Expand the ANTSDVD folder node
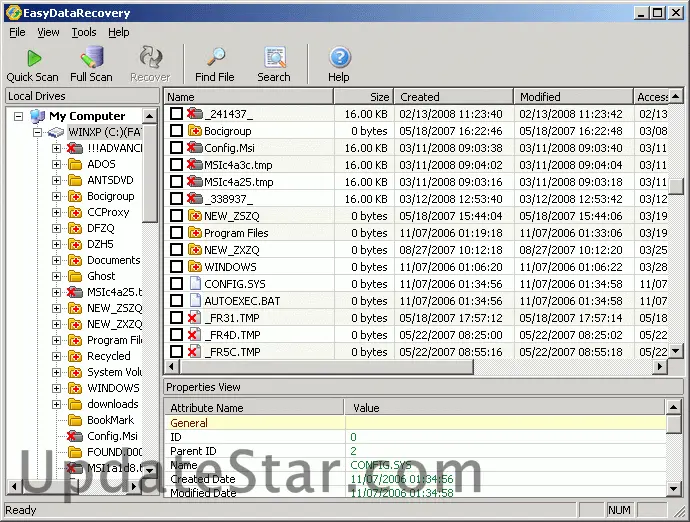The image size is (690, 522). [x=56, y=180]
